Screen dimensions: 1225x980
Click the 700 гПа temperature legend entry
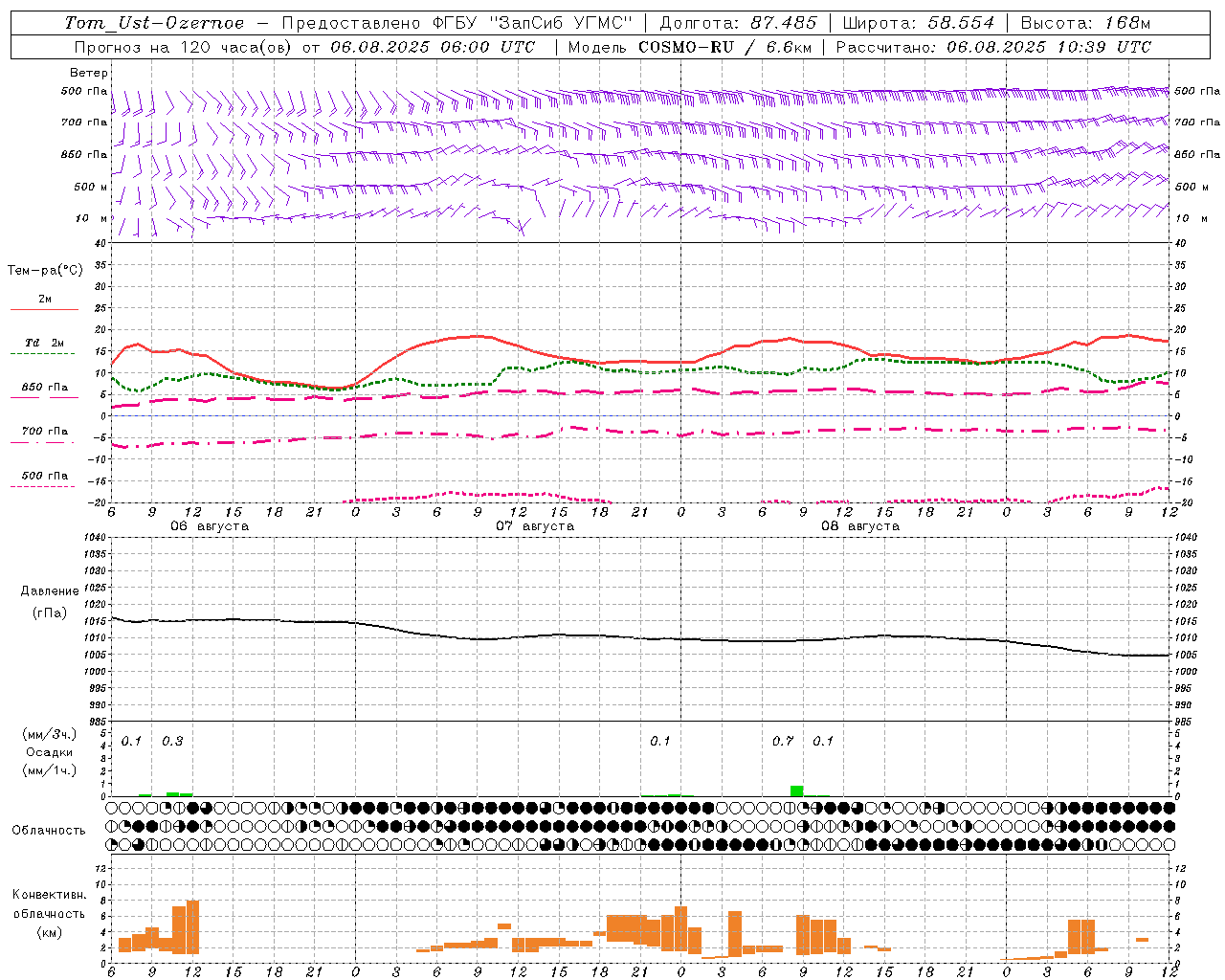click(x=45, y=432)
